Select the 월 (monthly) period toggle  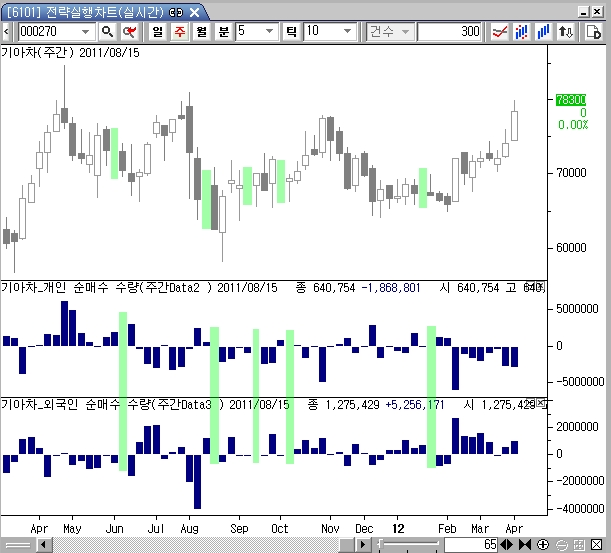[x=201, y=31]
